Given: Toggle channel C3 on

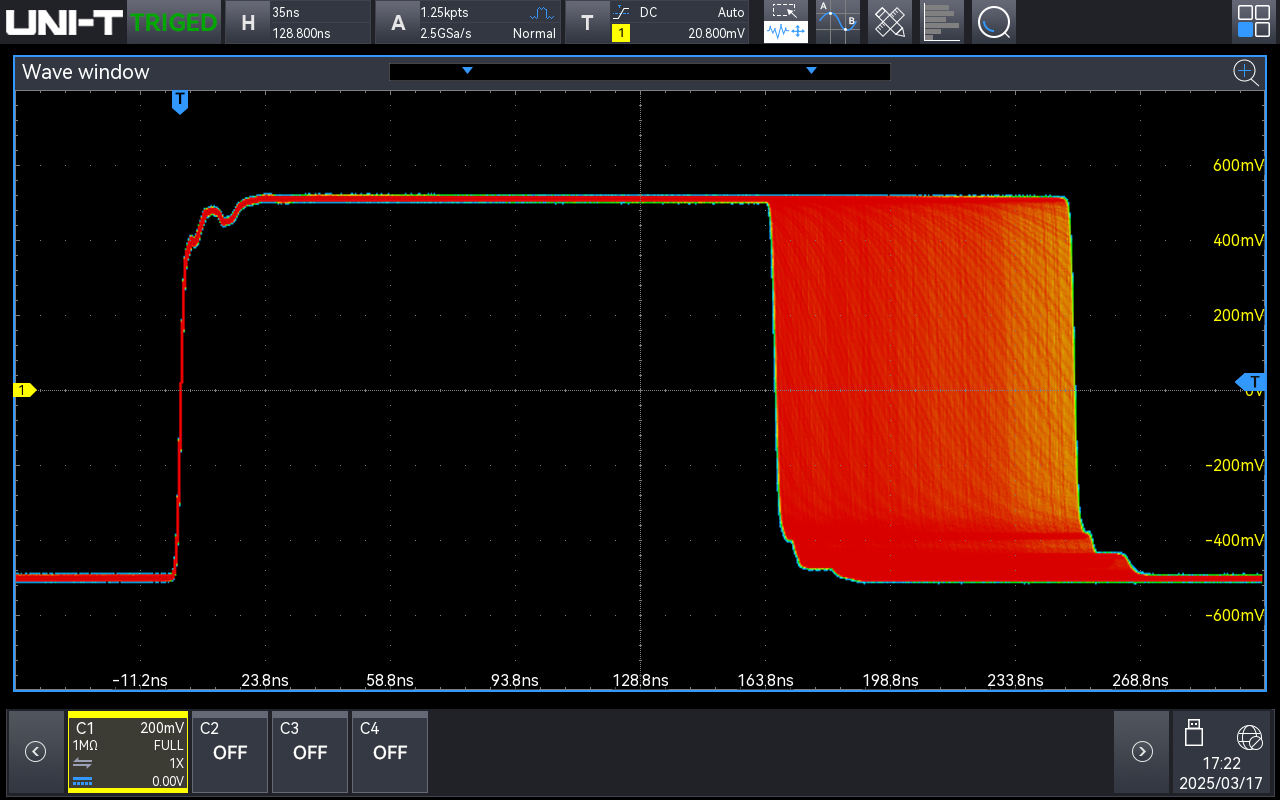Looking at the screenshot, I should point(309,751).
